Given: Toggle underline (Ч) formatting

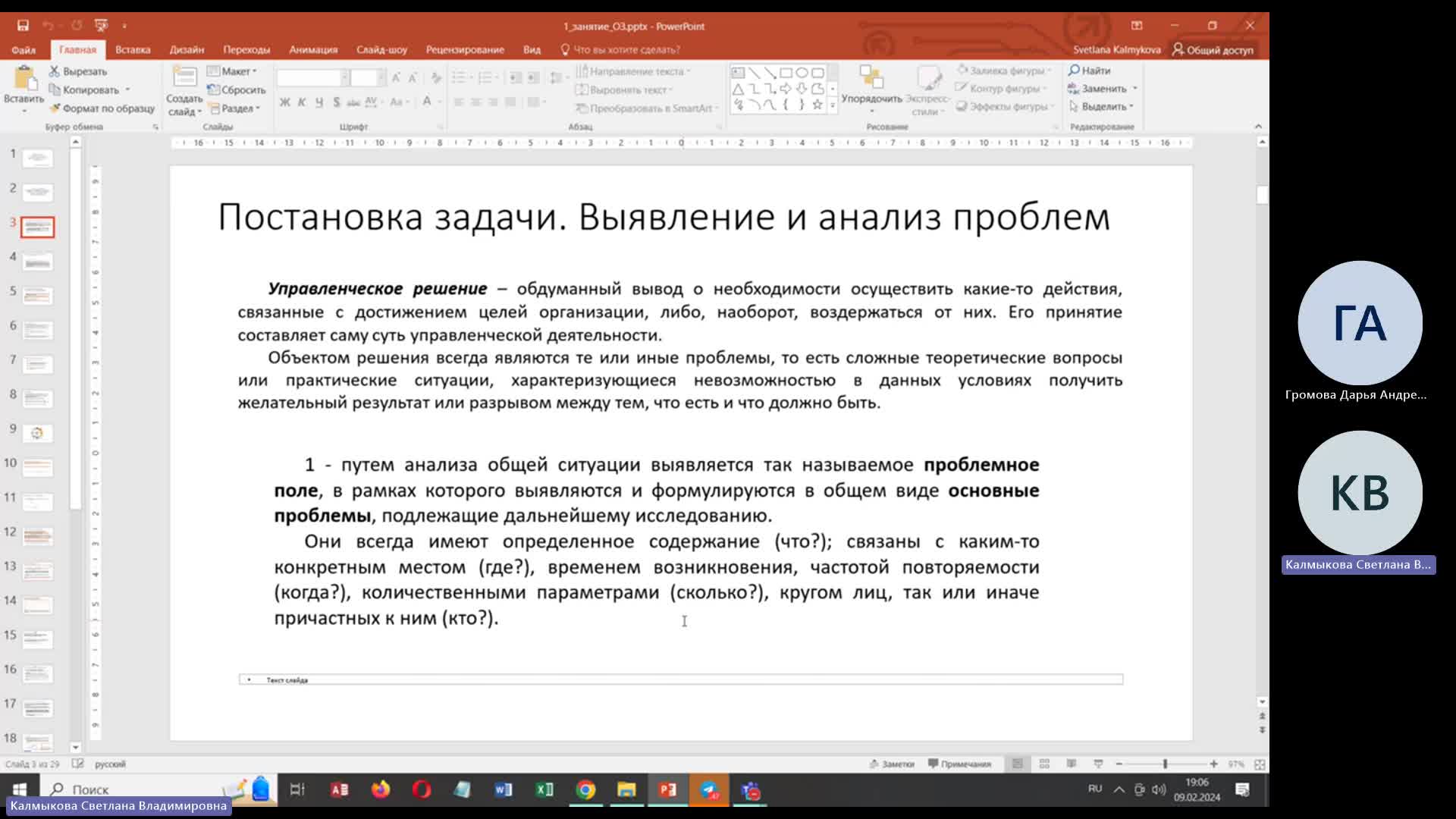Looking at the screenshot, I should (x=319, y=102).
